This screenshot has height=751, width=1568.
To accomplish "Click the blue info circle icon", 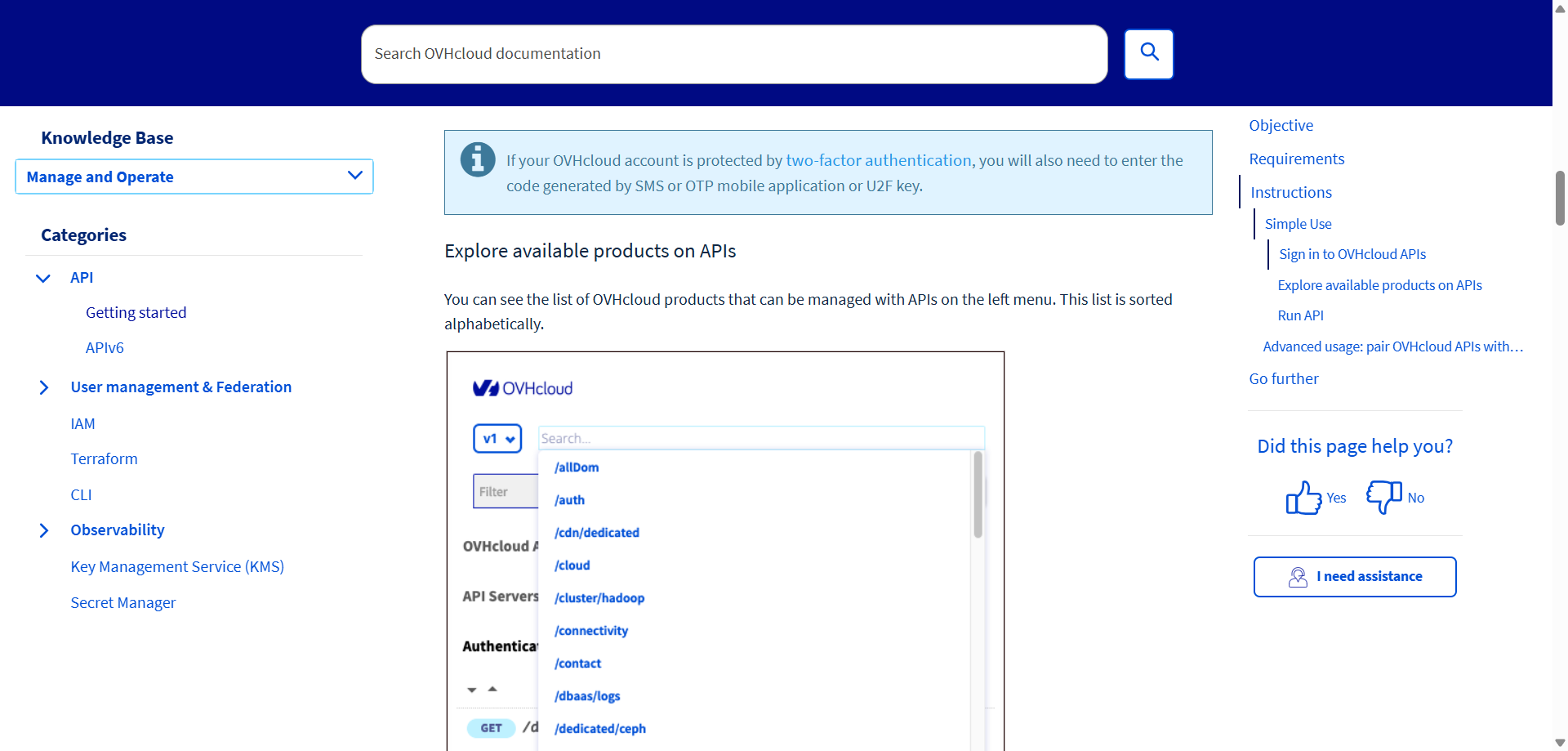I will point(478,159).
